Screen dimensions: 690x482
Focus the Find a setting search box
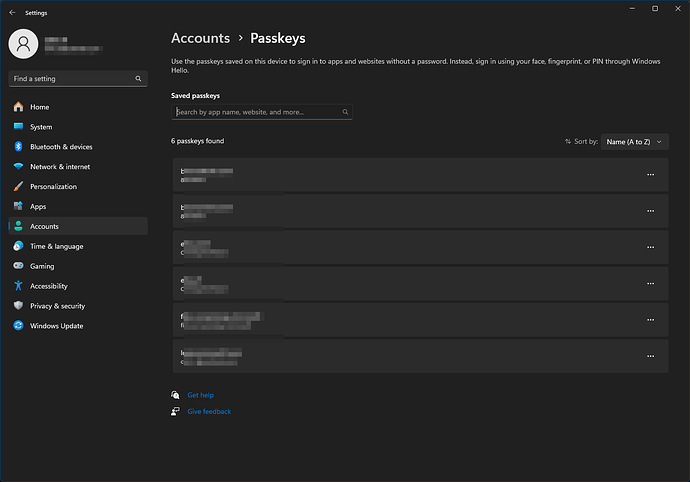[x=70, y=78]
